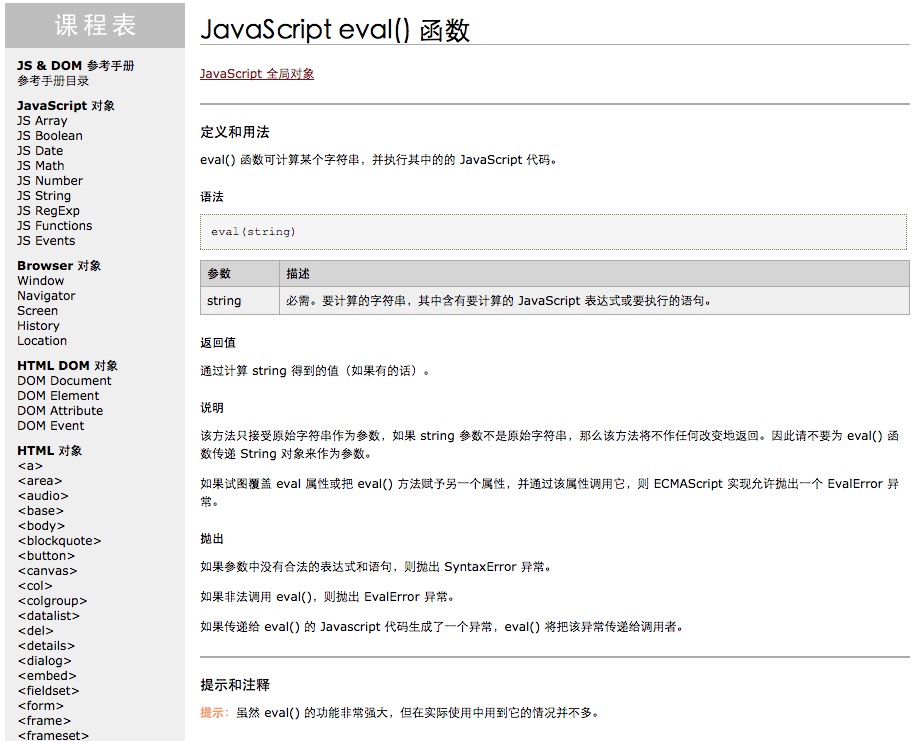
Task: Open JS Boolean reference
Action: point(50,136)
